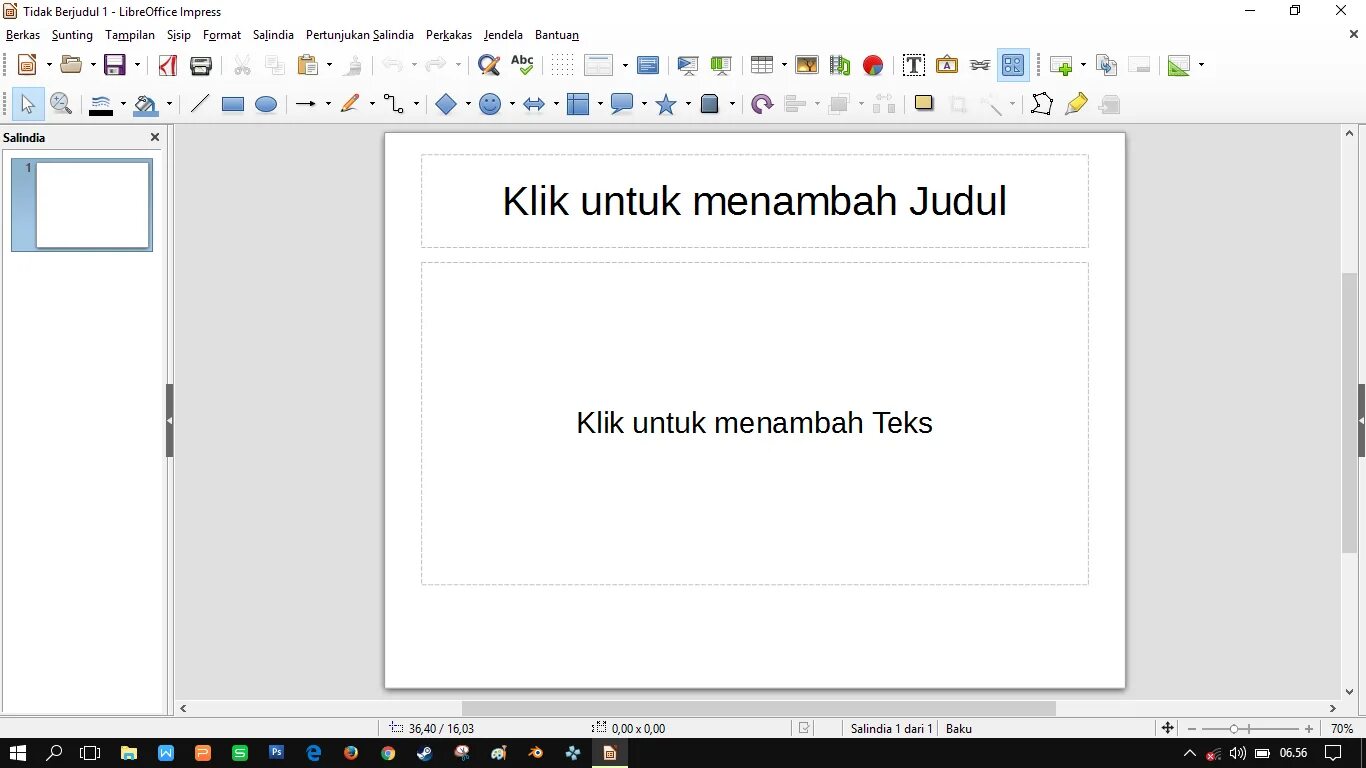Click the Save floppy disk icon
The image size is (1366, 768).
[115, 65]
